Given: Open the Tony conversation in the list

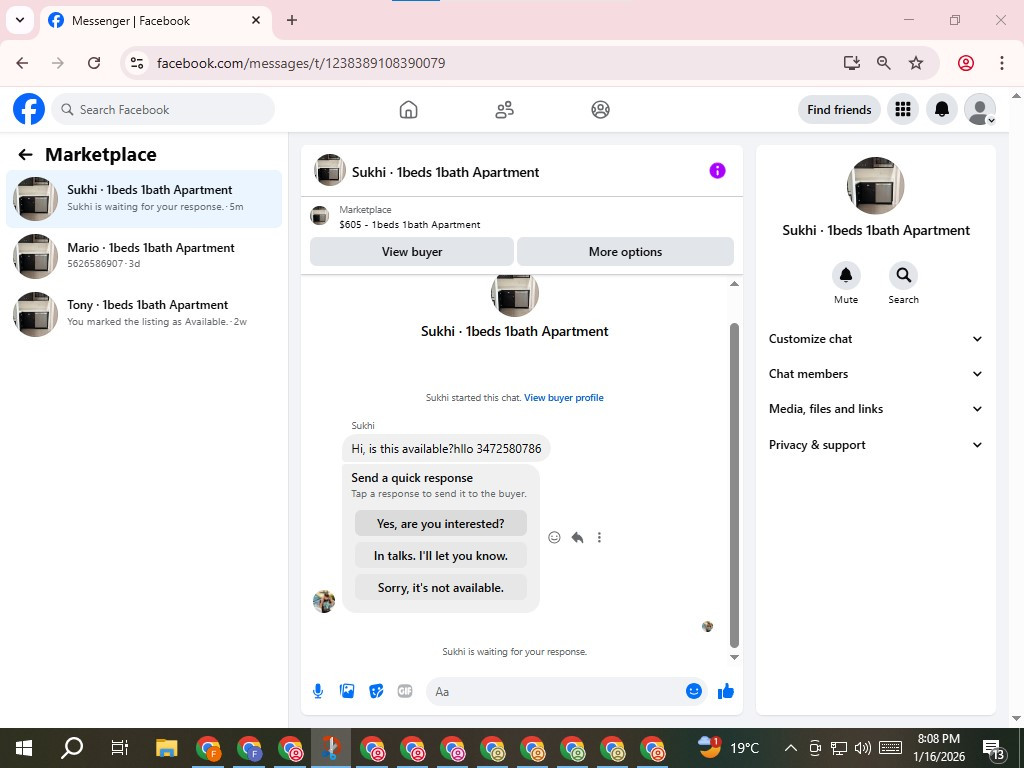Looking at the screenshot, I should tap(144, 313).
